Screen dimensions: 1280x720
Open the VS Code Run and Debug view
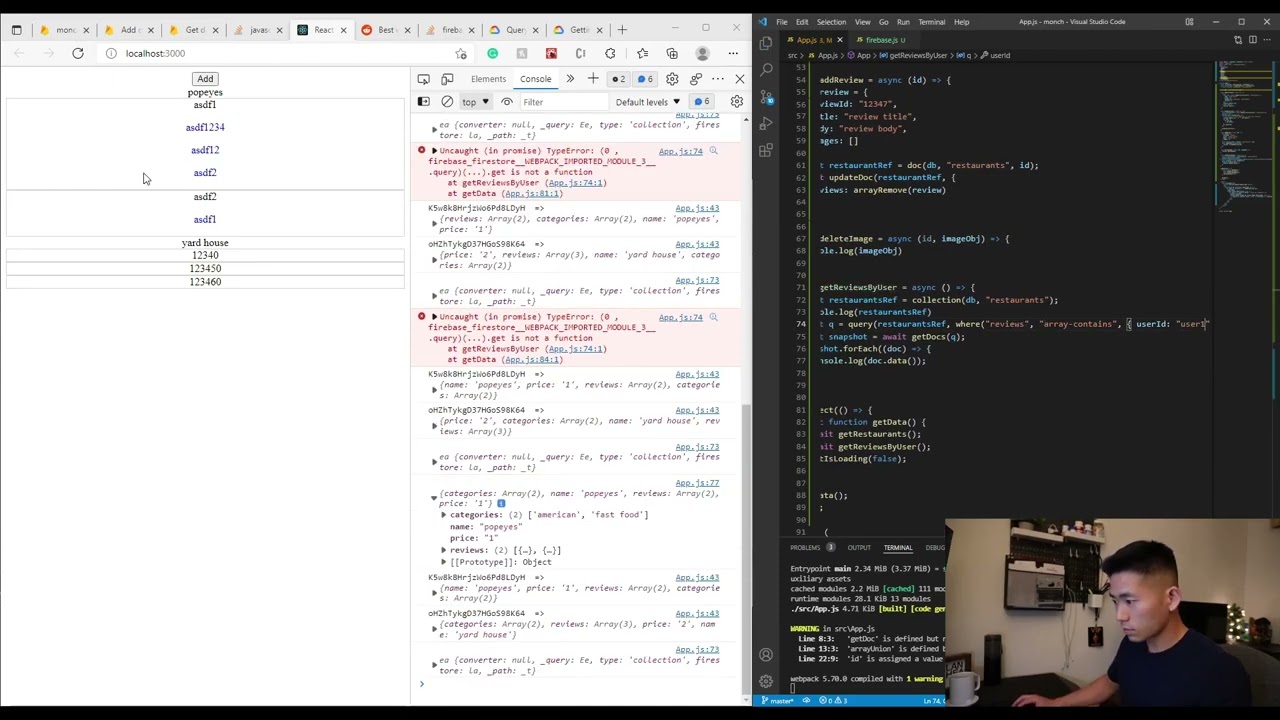click(766, 124)
